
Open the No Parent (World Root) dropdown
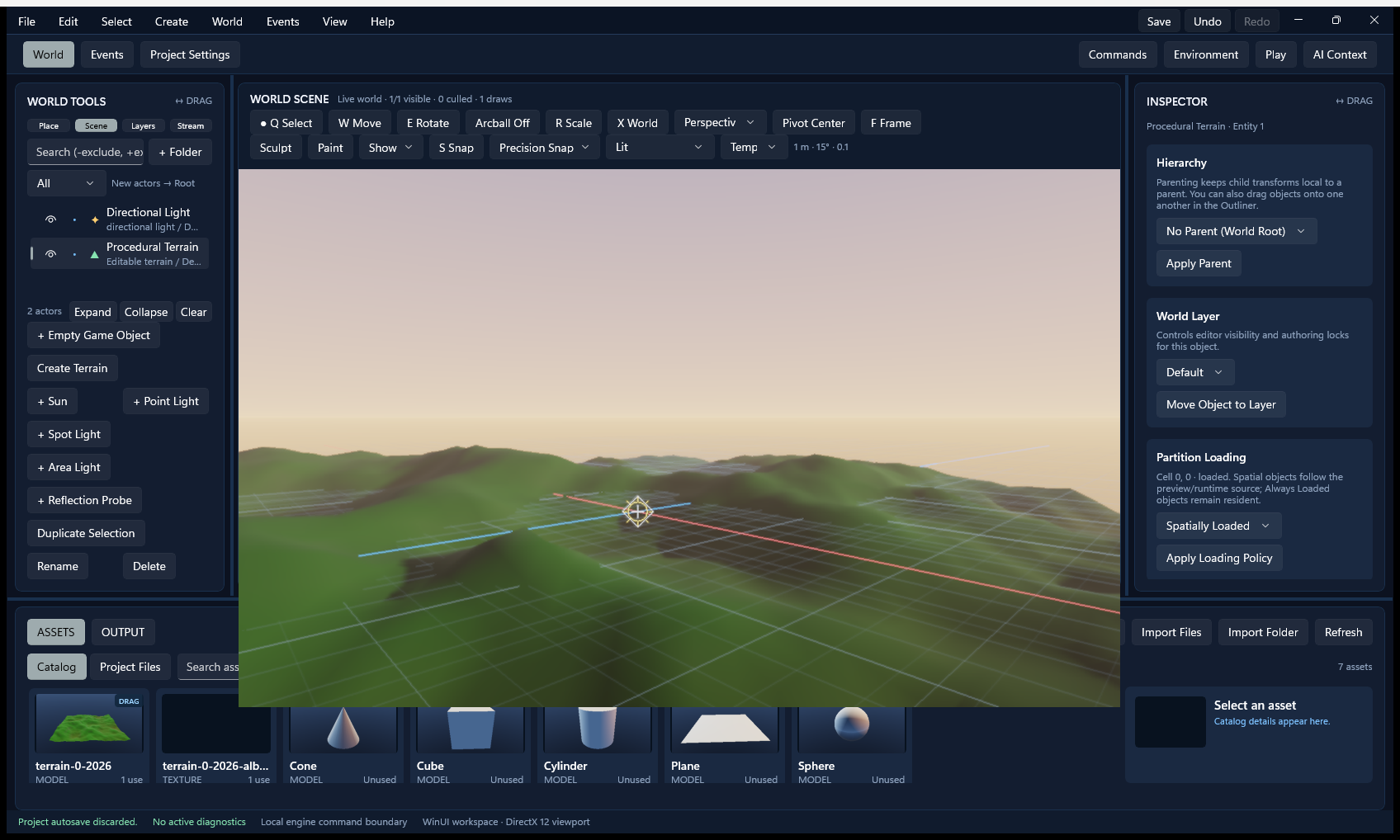(x=1236, y=231)
